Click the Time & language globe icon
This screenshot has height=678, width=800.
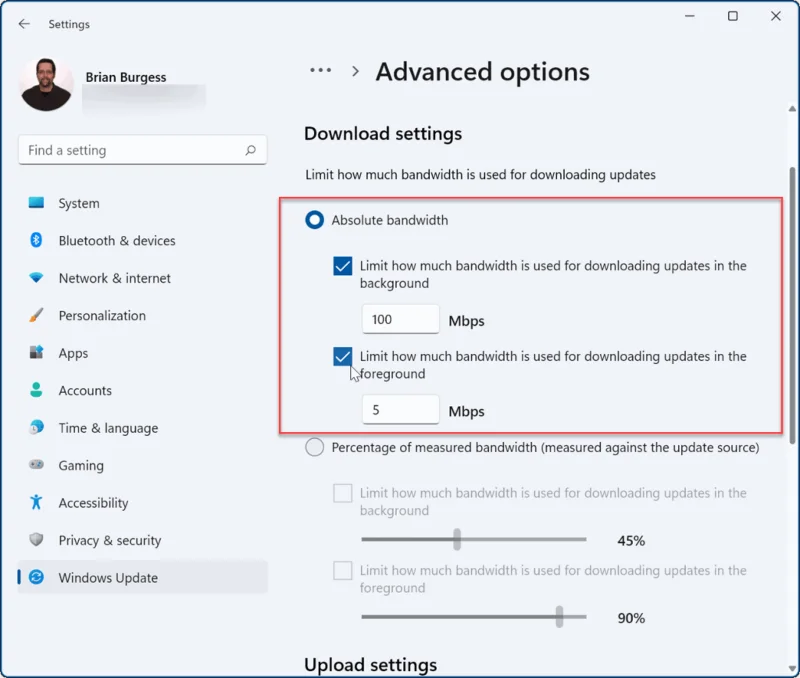coord(36,427)
